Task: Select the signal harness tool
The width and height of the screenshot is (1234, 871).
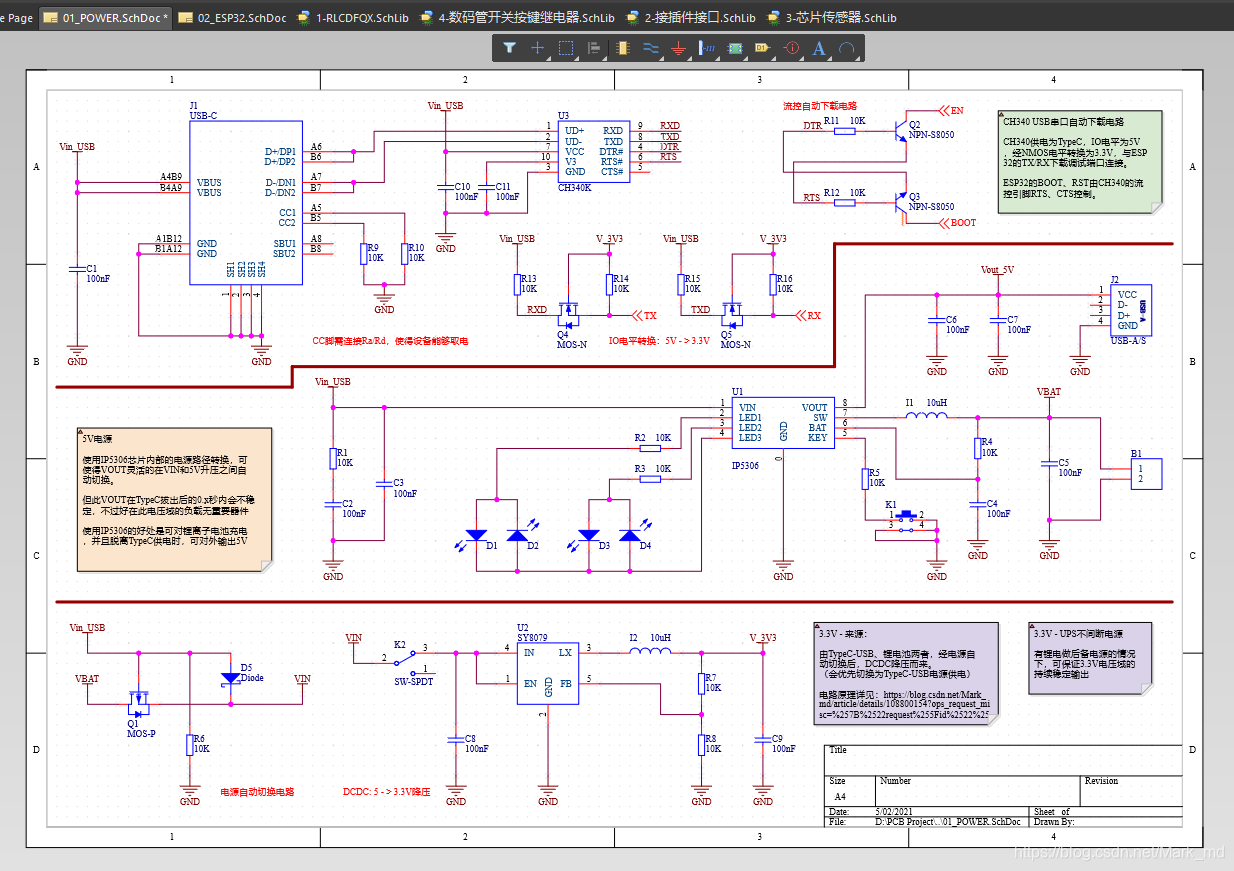Action: 706,48
